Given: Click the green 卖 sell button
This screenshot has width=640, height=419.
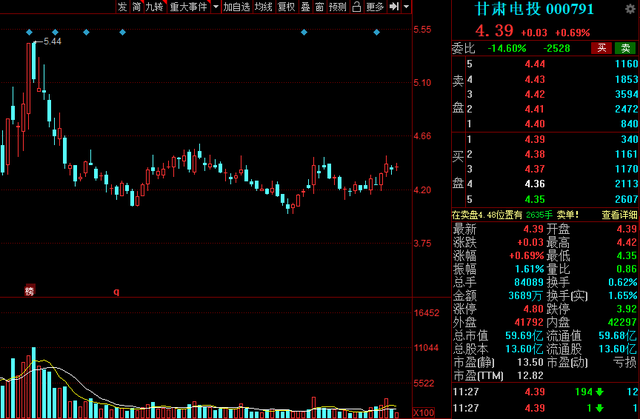Looking at the screenshot, I should [625, 48].
